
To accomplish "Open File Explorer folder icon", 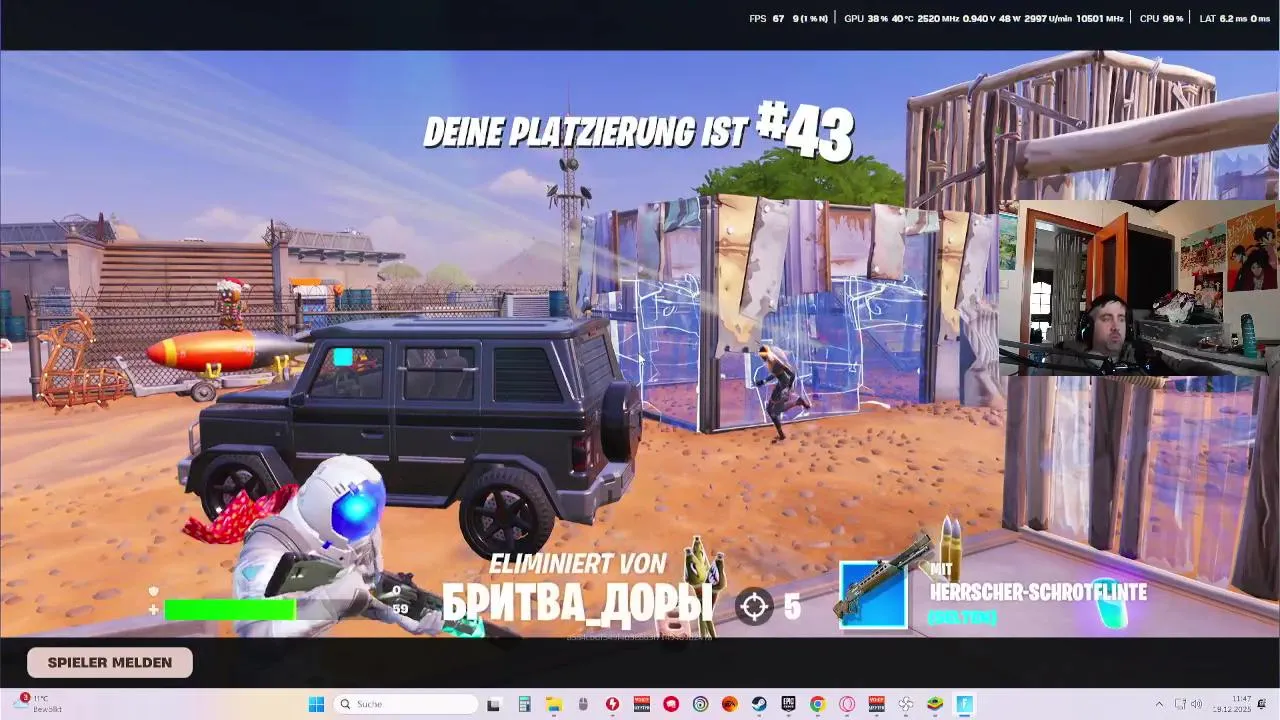I will pos(553,704).
